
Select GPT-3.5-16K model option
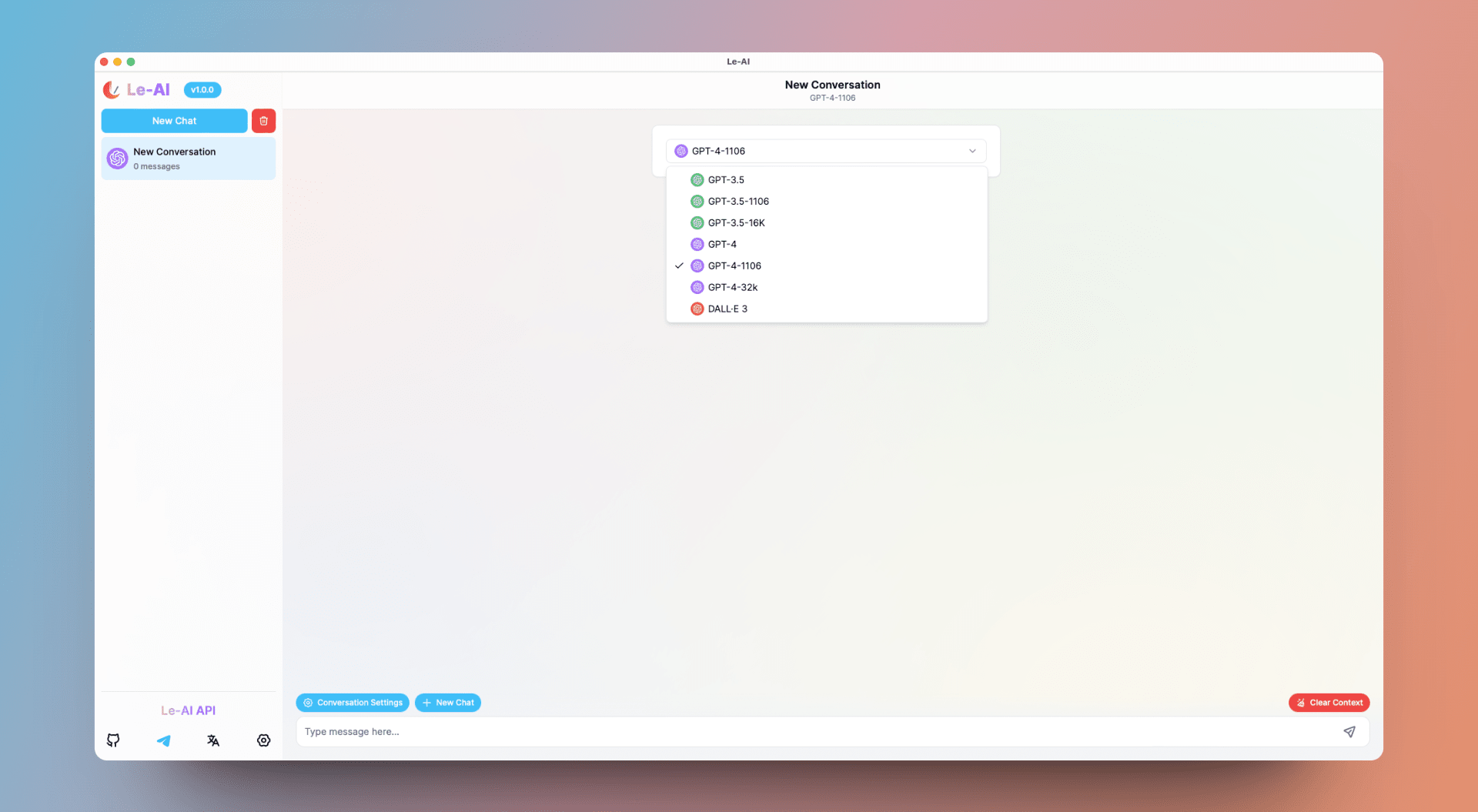pos(827,223)
